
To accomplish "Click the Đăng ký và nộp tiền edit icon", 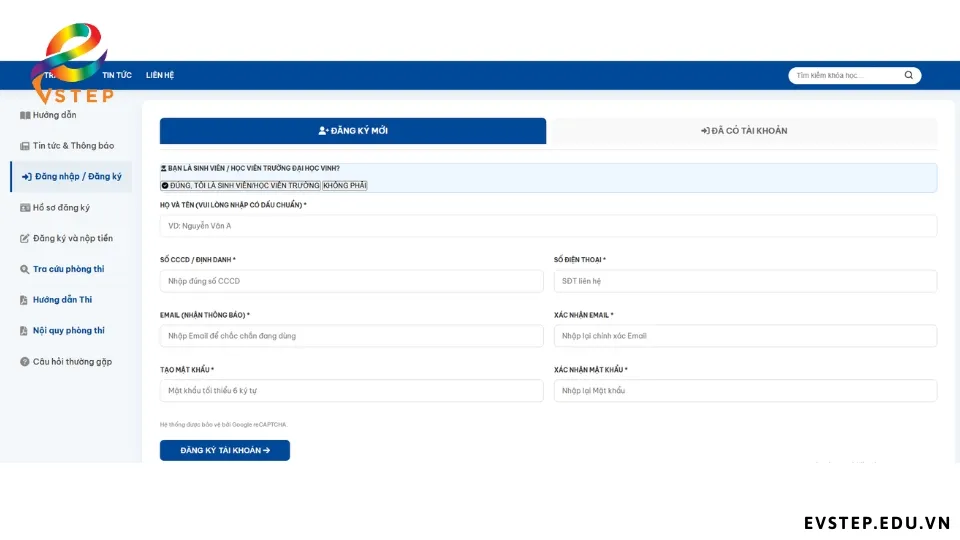I will click(x=24, y=238).
